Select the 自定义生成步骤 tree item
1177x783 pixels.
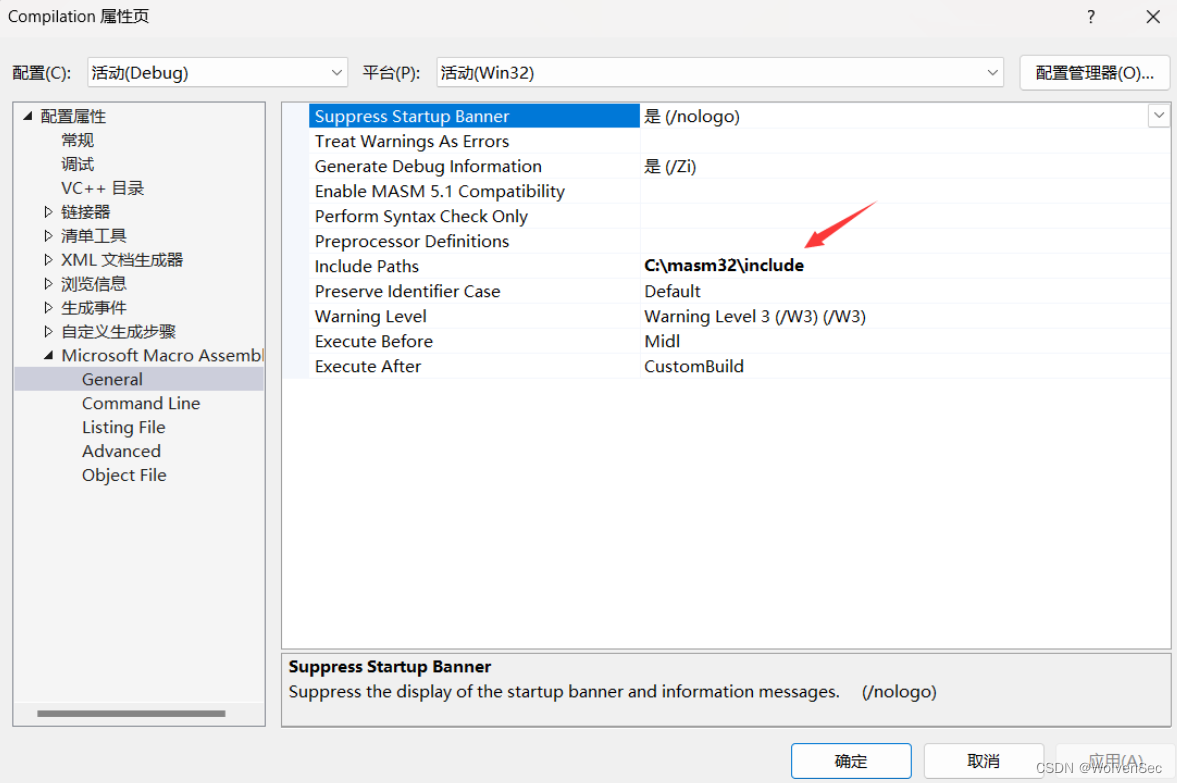[x=119, y=332]
